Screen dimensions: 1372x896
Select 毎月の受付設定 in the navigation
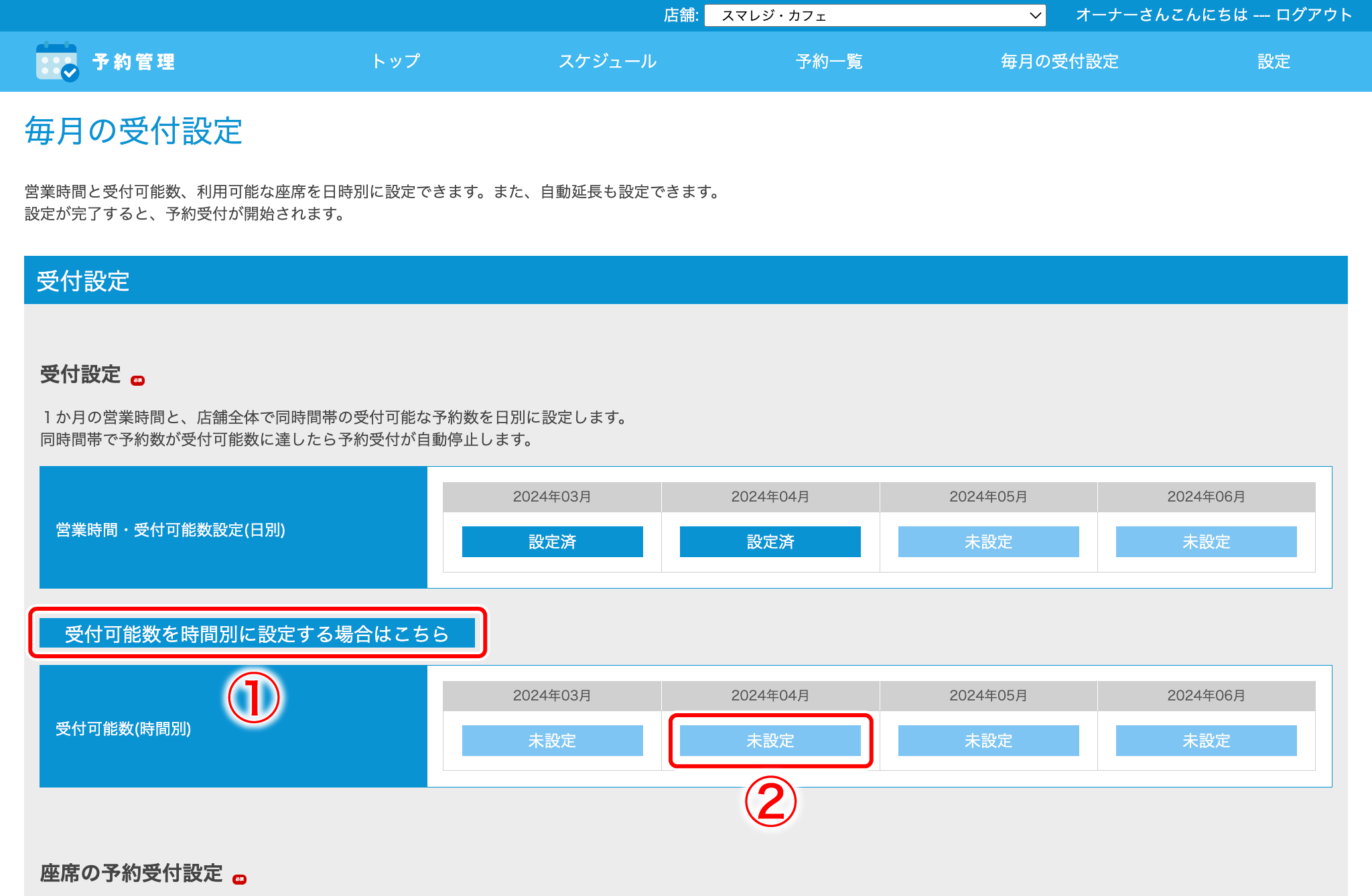(1058, 62)
